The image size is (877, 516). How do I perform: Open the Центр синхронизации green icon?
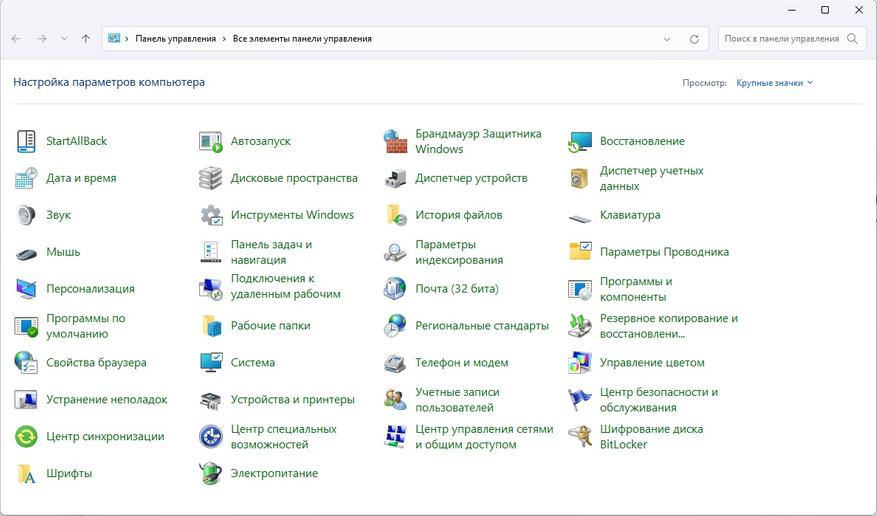pyautogui.click(x=26, y=437)
